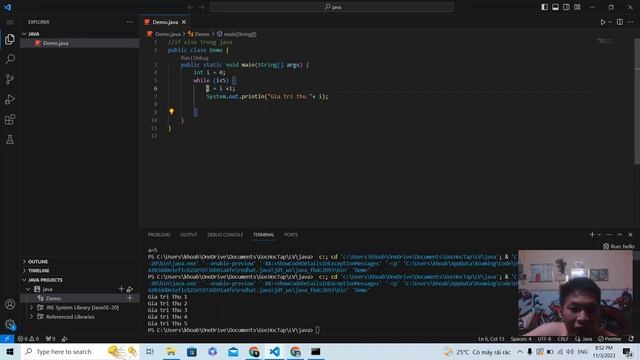Viewport: 640px width, 360px height.
Task: Click Run | Debug code lens above main
Action: [194, 58]
